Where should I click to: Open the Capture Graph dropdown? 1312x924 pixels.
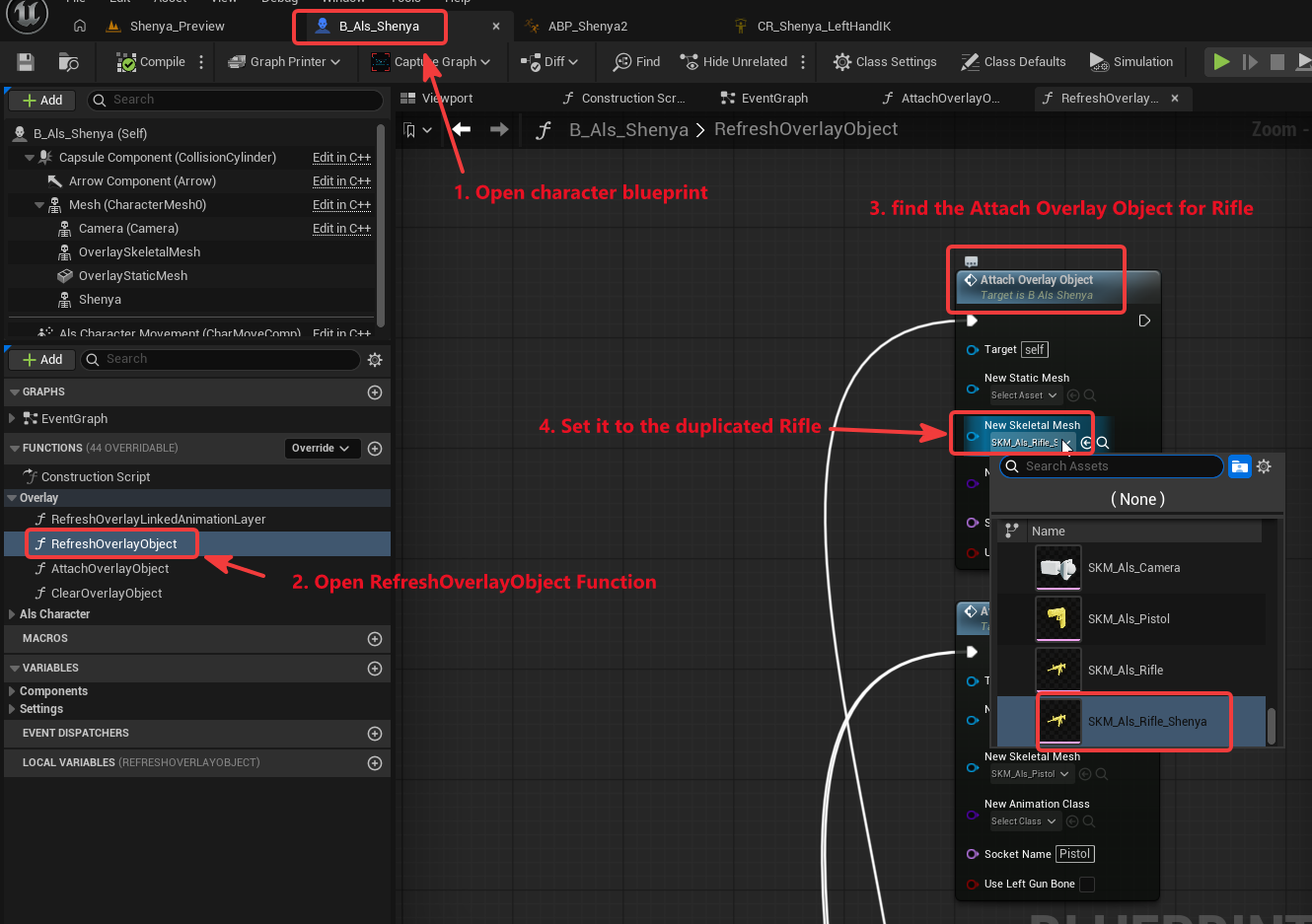tap(430, 62)
